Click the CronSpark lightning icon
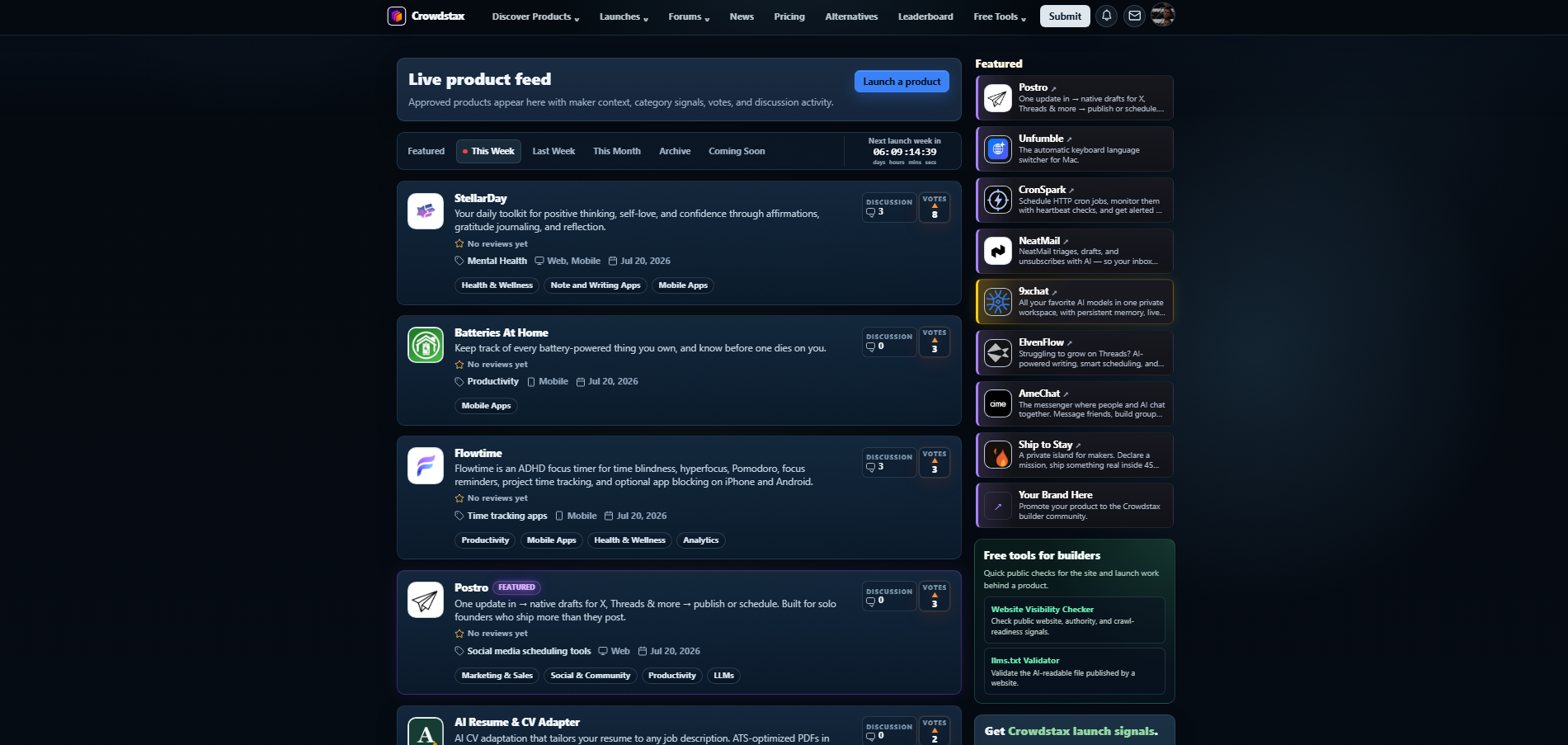Viewport: 1568px width, 745px height. [998, 200]
